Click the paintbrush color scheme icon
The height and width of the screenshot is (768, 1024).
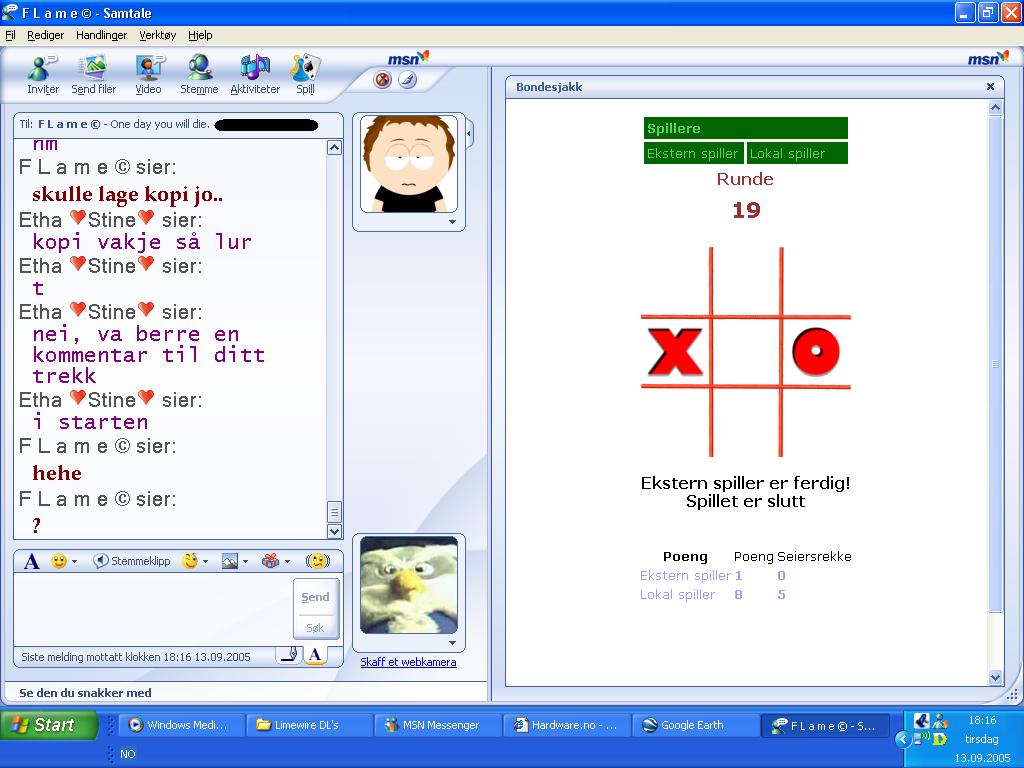coord(408,80)
